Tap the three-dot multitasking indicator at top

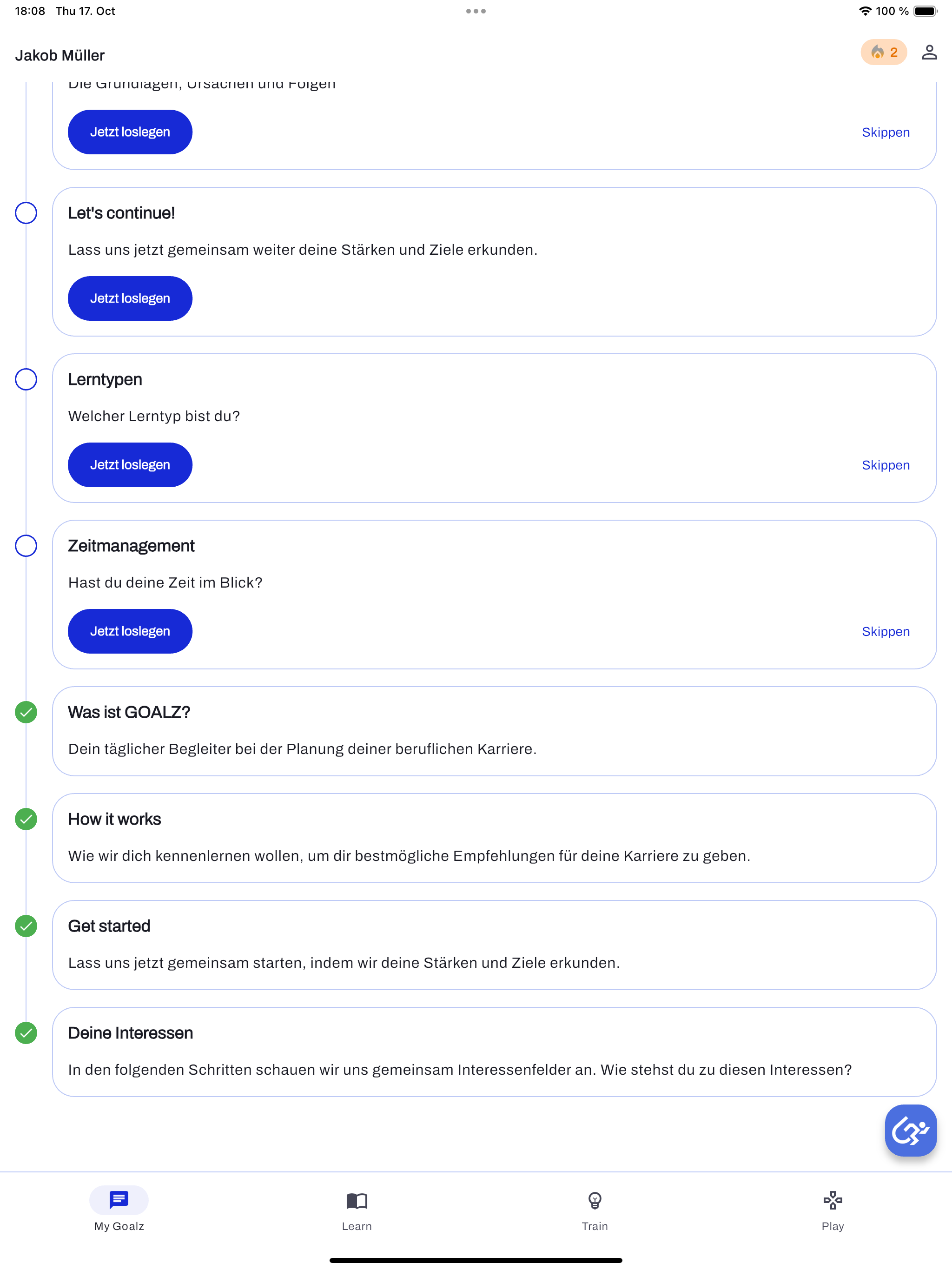pyautogui.click(x=476, y=11)
